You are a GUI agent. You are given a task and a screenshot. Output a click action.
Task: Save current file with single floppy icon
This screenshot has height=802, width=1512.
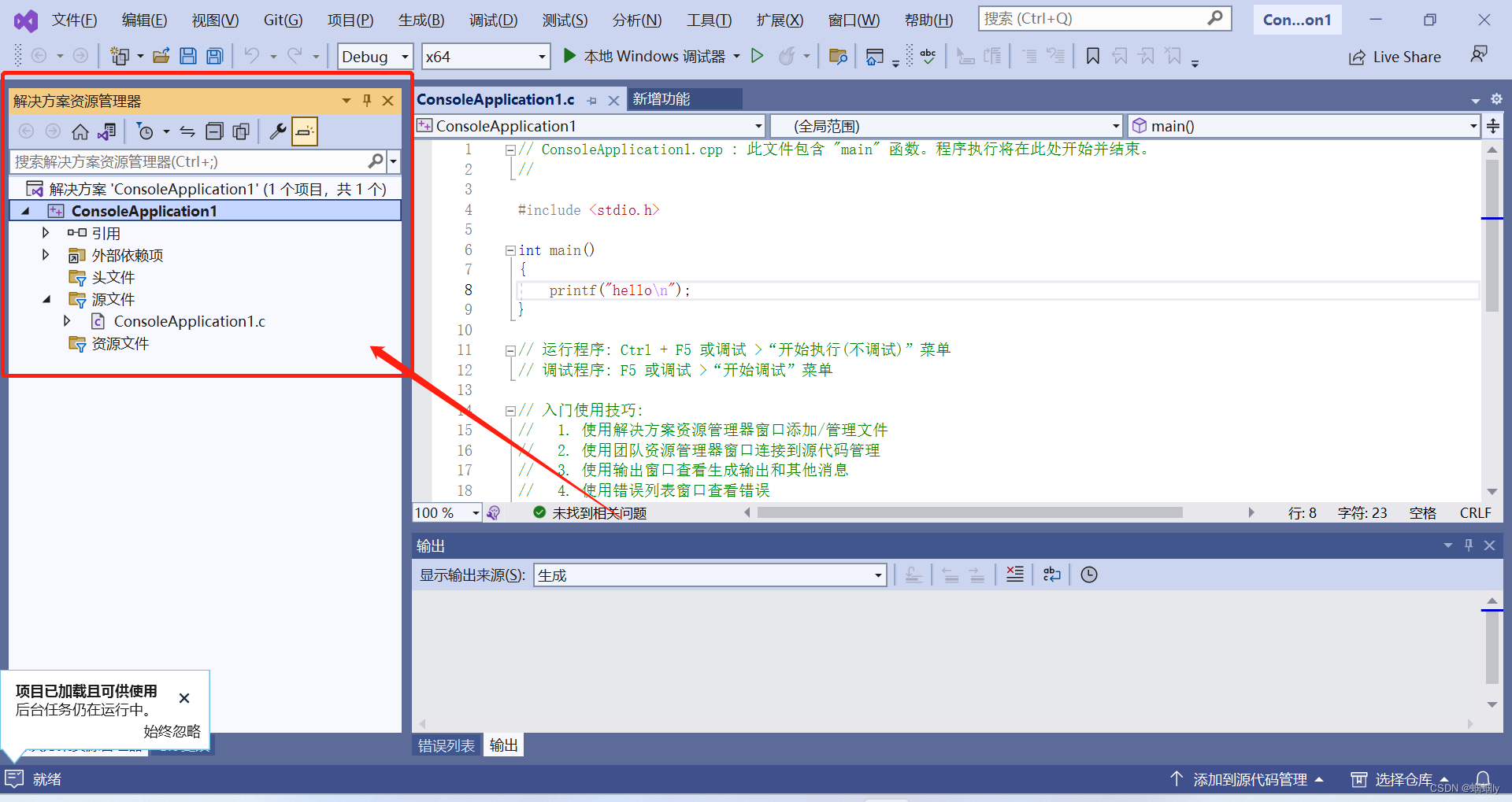click(187, 56)
